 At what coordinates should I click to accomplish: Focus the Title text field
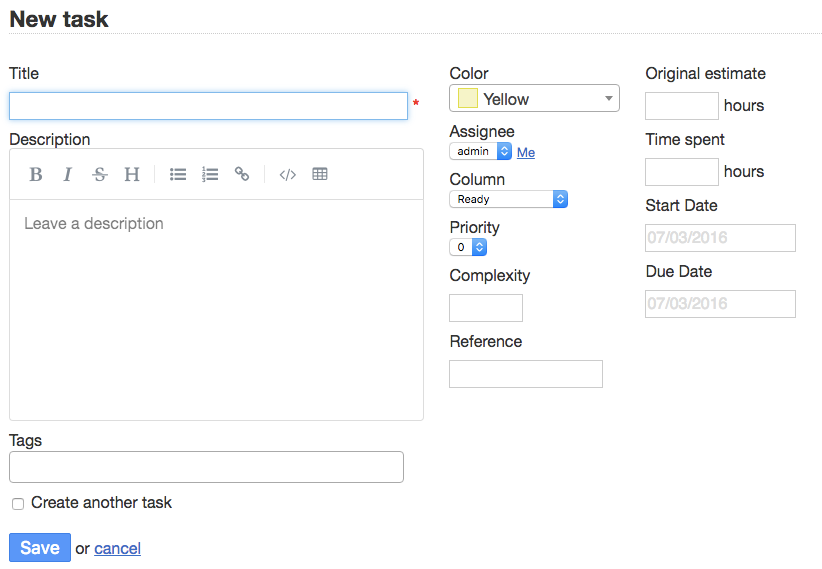(208, 106)
